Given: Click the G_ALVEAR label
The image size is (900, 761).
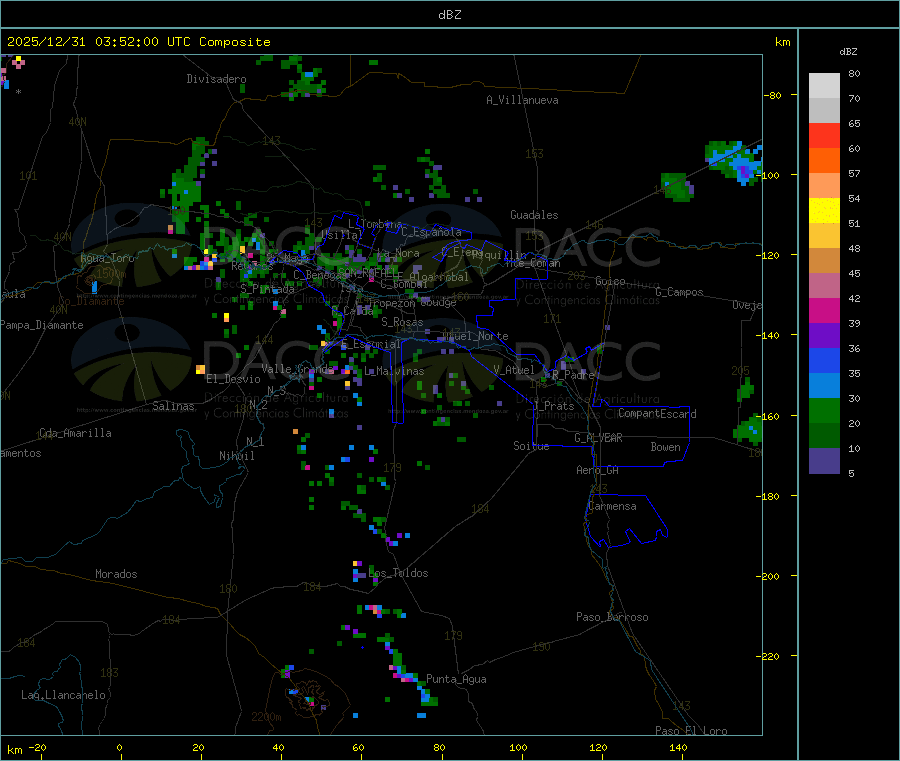Looking at the screenshot, I should coord(598,438).
